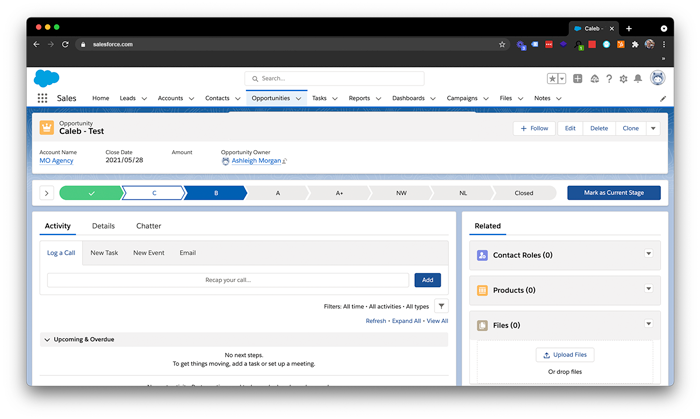Open the Leads dropdown chevron
The width and height of the screenshot is (700, 419).
[x=144, y=99]
